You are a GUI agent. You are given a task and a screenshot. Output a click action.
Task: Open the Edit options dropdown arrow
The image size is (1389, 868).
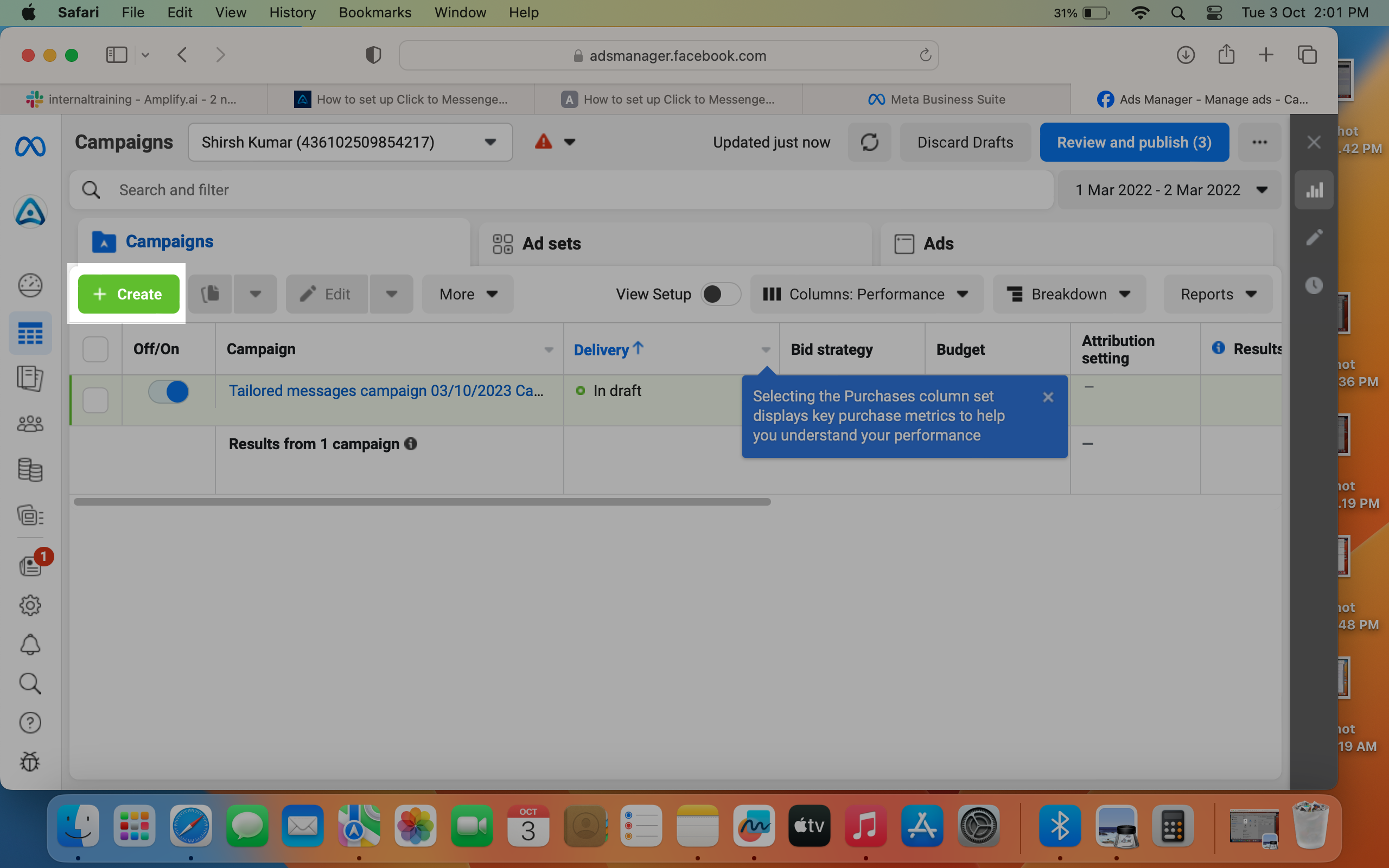tap(391, 294)
